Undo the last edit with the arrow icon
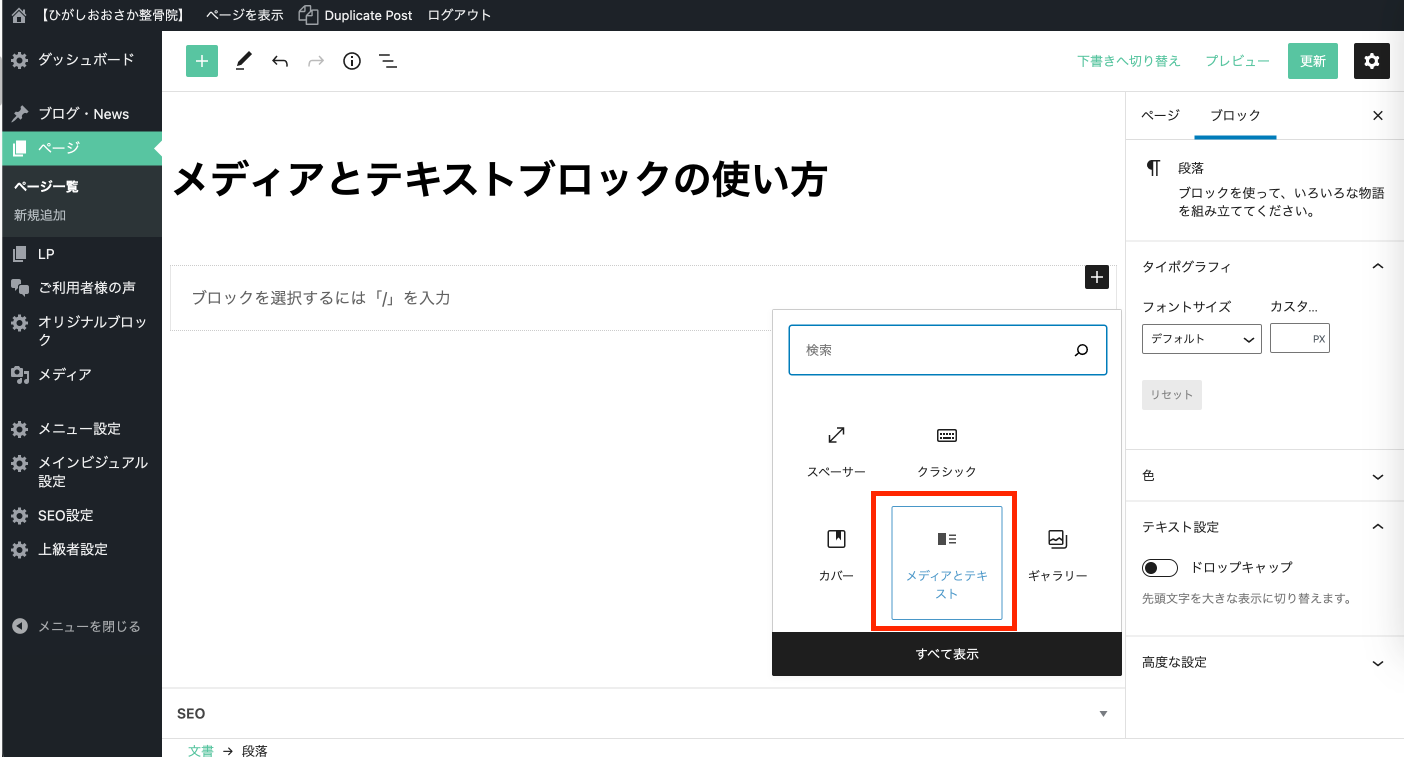1404x757 pixels. point(280,61)
